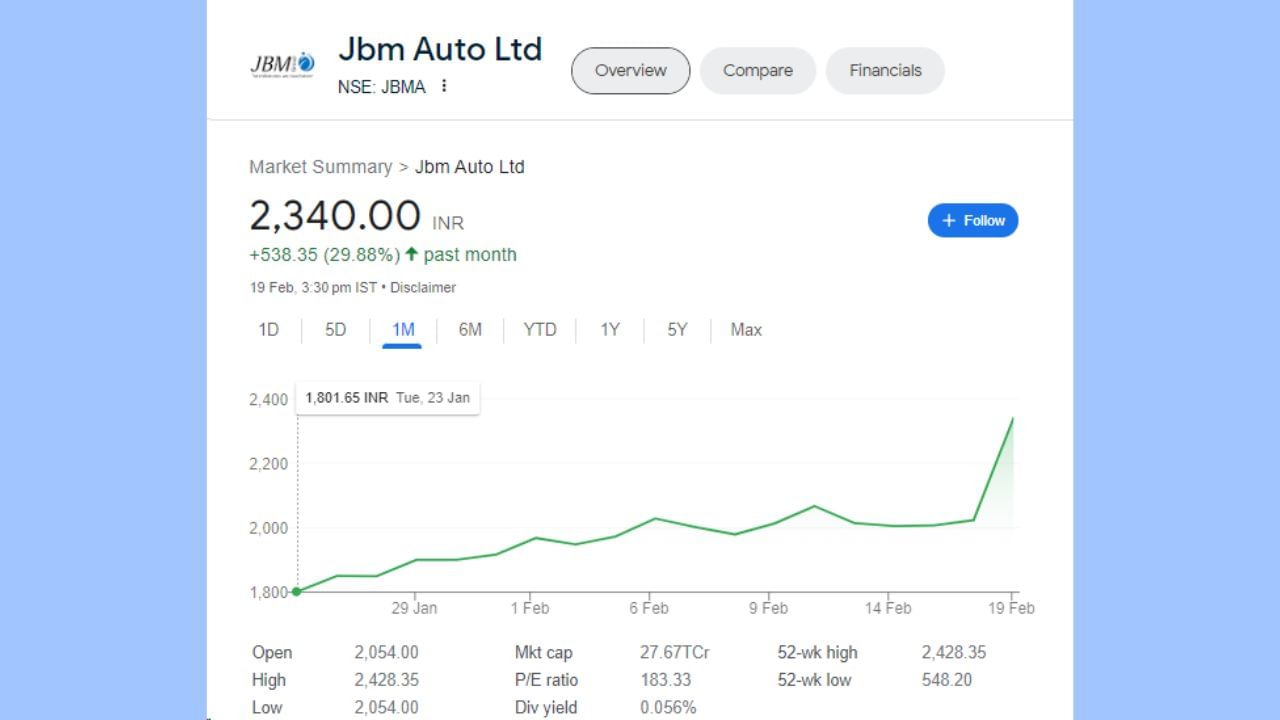This screenshot has height=720, width=1280.
Task: Switch chart to 5Y range
Action: click(x=677, y=330)
